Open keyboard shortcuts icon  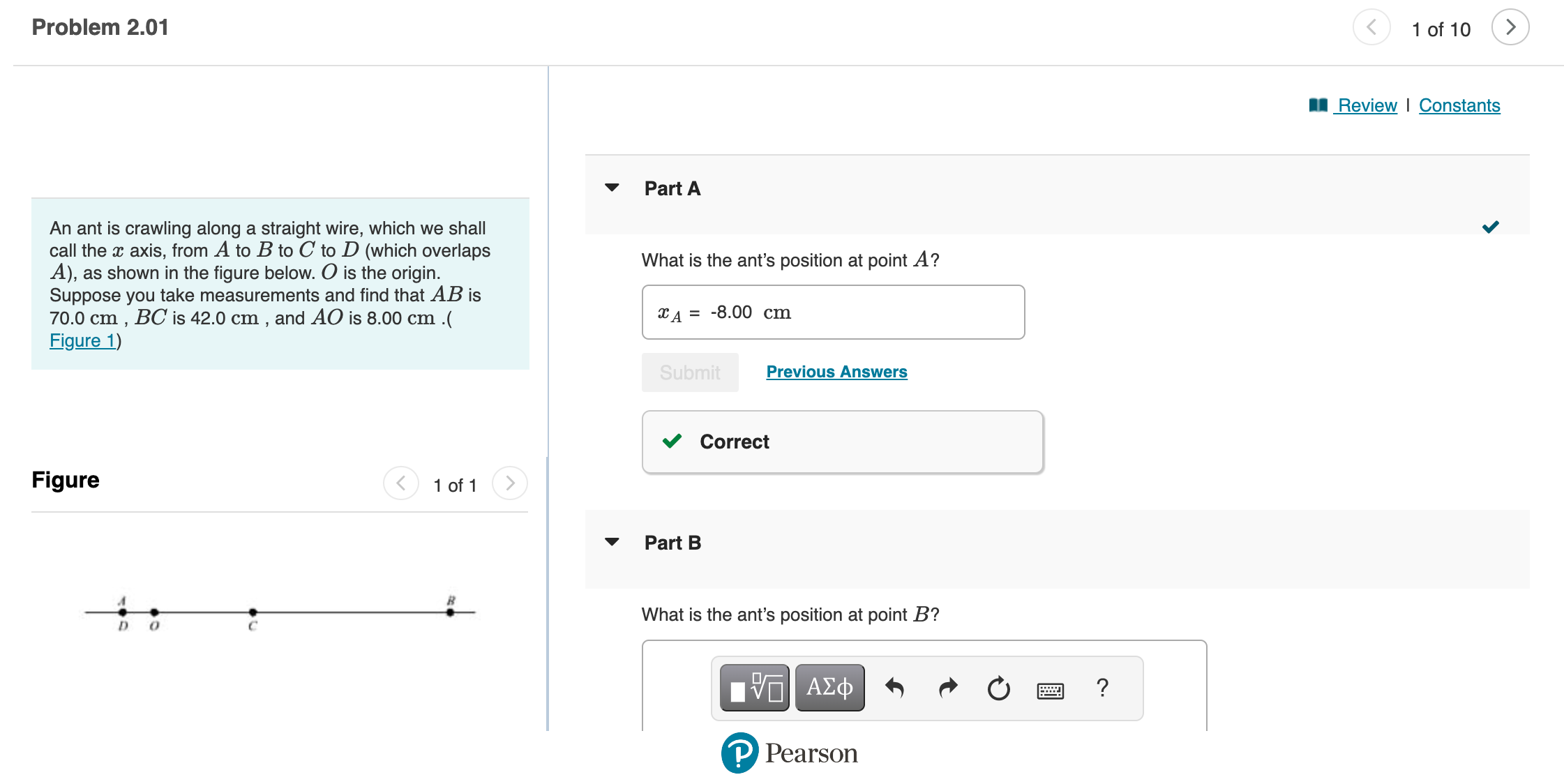pos(1050,690)
